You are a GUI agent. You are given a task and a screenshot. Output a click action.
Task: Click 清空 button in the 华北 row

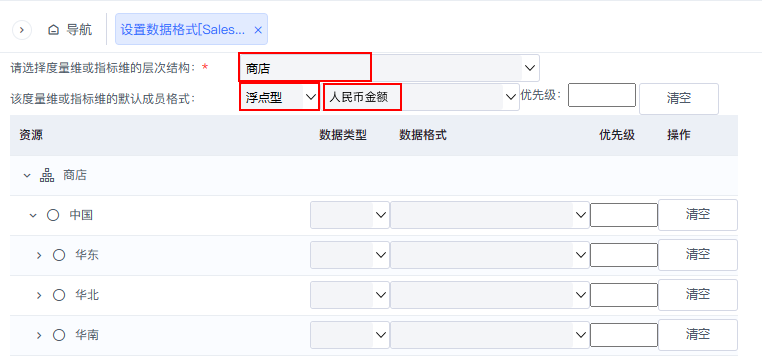point(698,294)
